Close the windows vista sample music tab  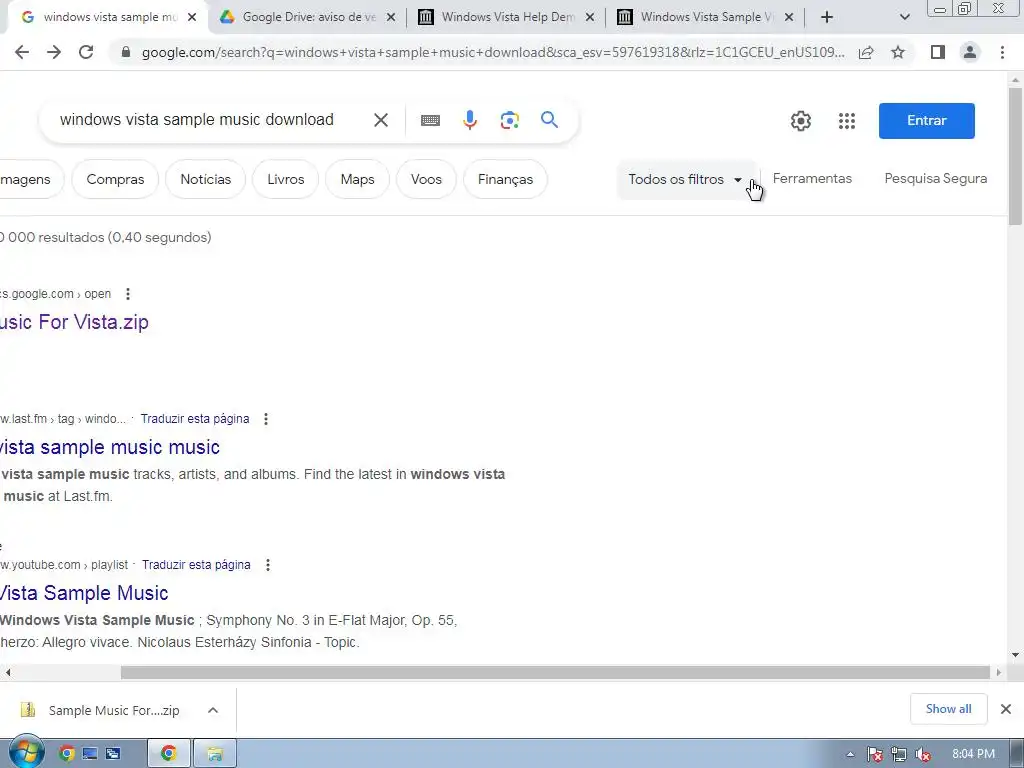[192, 18]
